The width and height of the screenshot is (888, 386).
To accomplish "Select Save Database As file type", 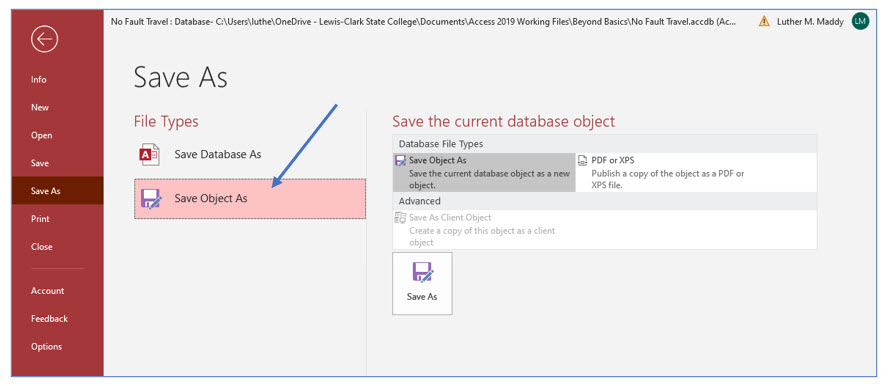I will click(250, 154).
